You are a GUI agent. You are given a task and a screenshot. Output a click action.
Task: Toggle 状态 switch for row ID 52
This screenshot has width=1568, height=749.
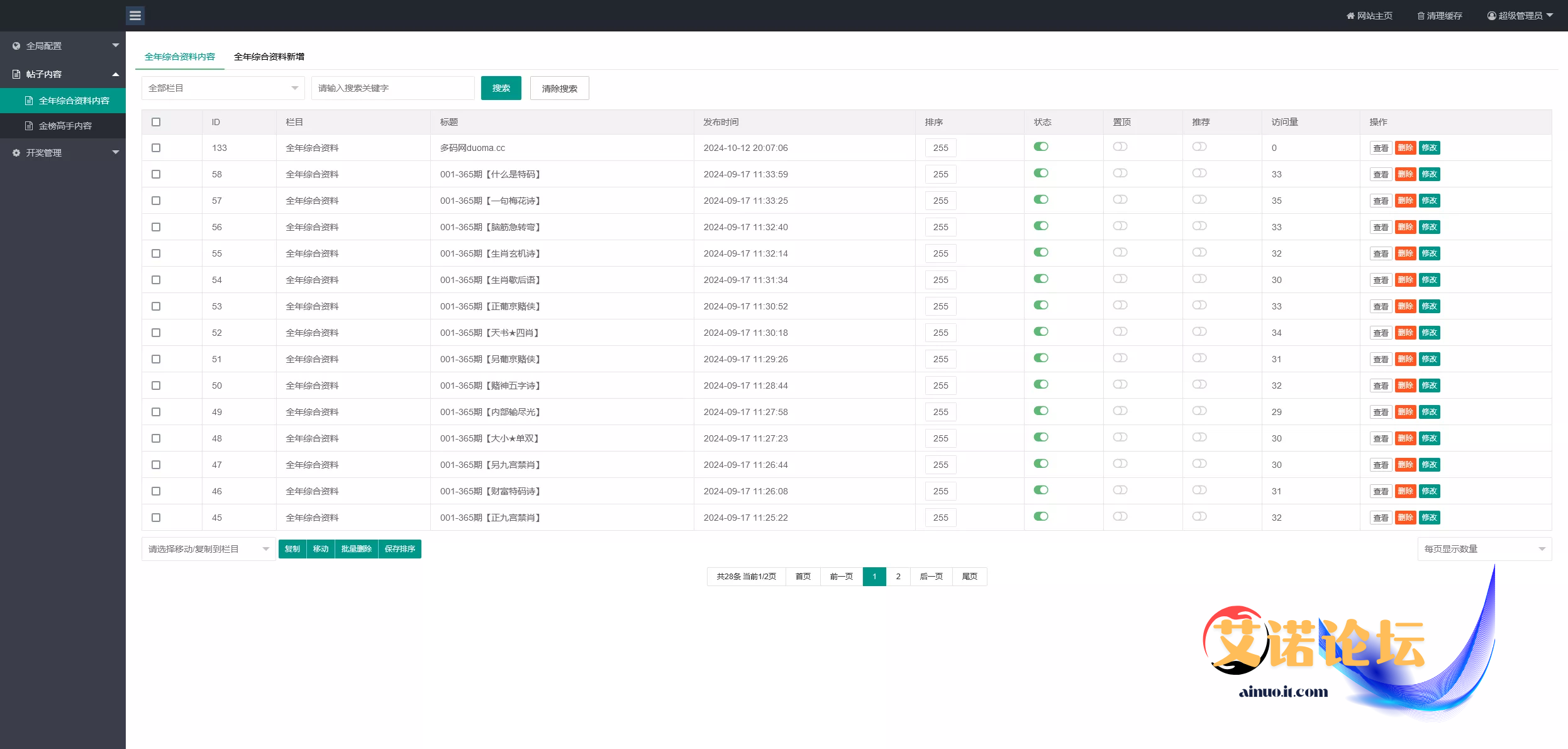[x=1041, y=331]
